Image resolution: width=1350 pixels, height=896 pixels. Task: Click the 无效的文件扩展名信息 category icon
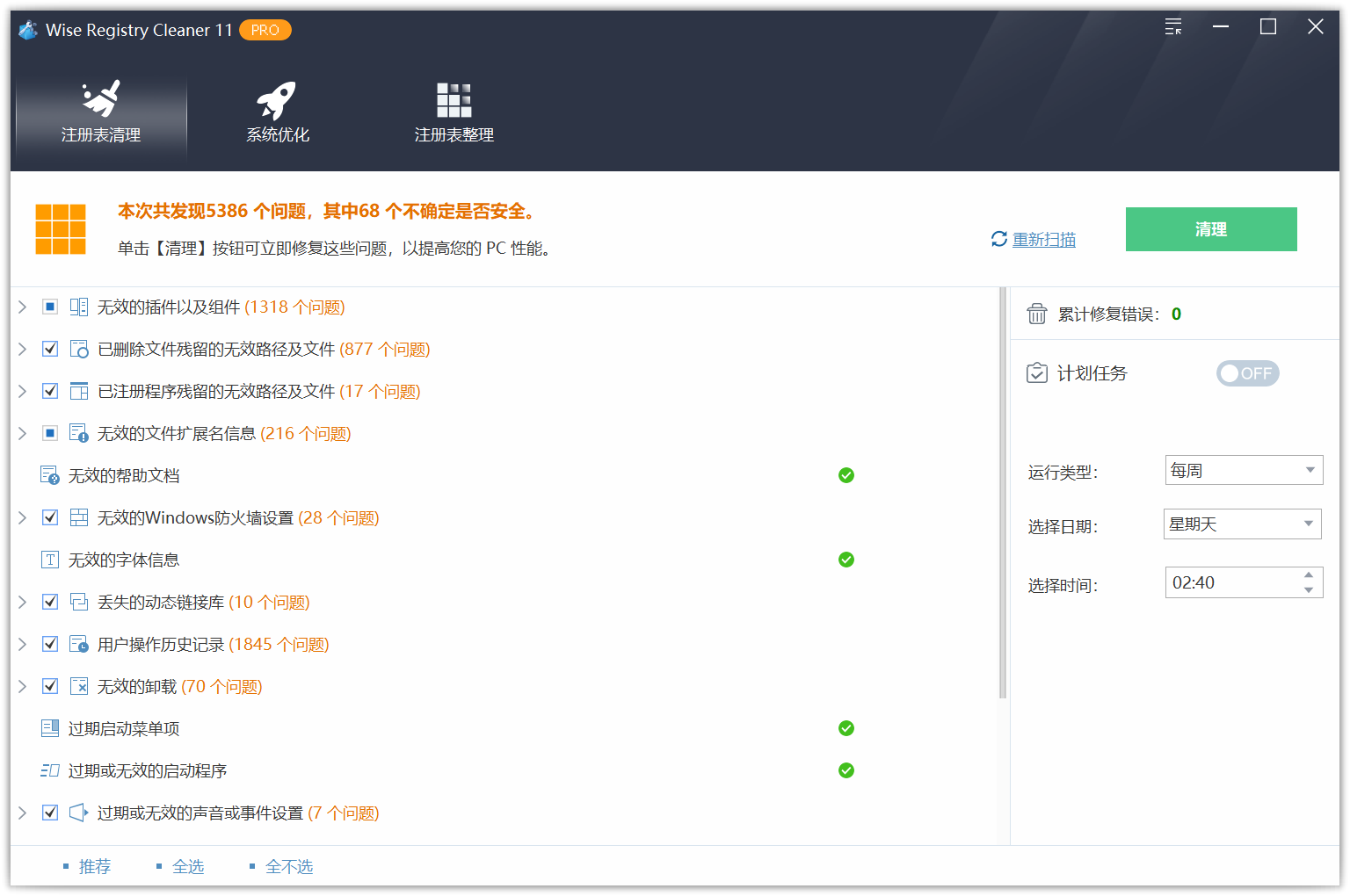click(79, 433)
